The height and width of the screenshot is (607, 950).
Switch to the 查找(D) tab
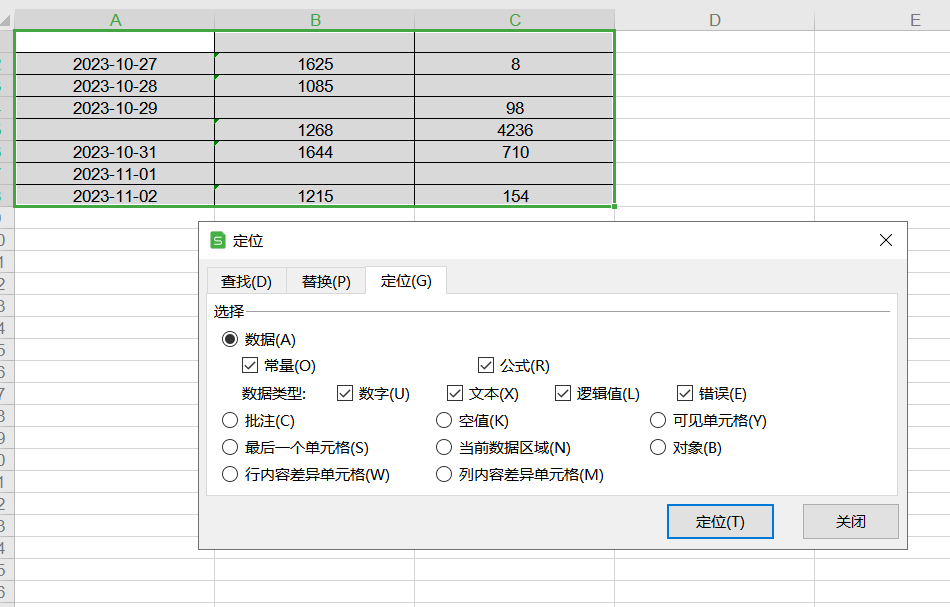coord(246,282)
